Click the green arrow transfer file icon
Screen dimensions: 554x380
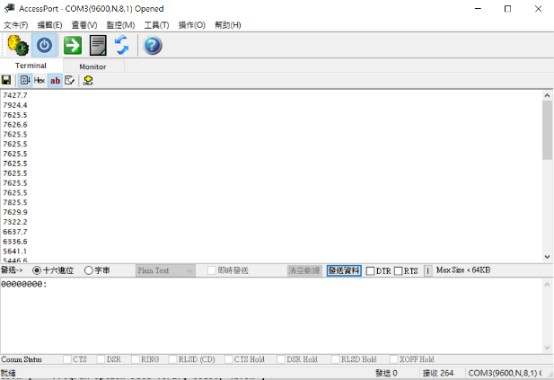[73, 45]
